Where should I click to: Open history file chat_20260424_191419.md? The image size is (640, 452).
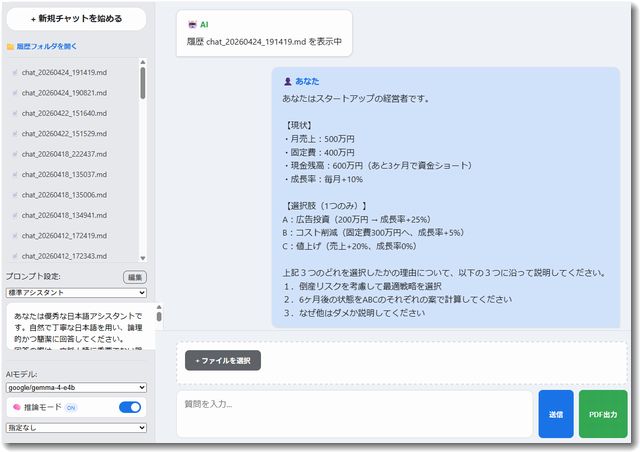click(64, 72)
